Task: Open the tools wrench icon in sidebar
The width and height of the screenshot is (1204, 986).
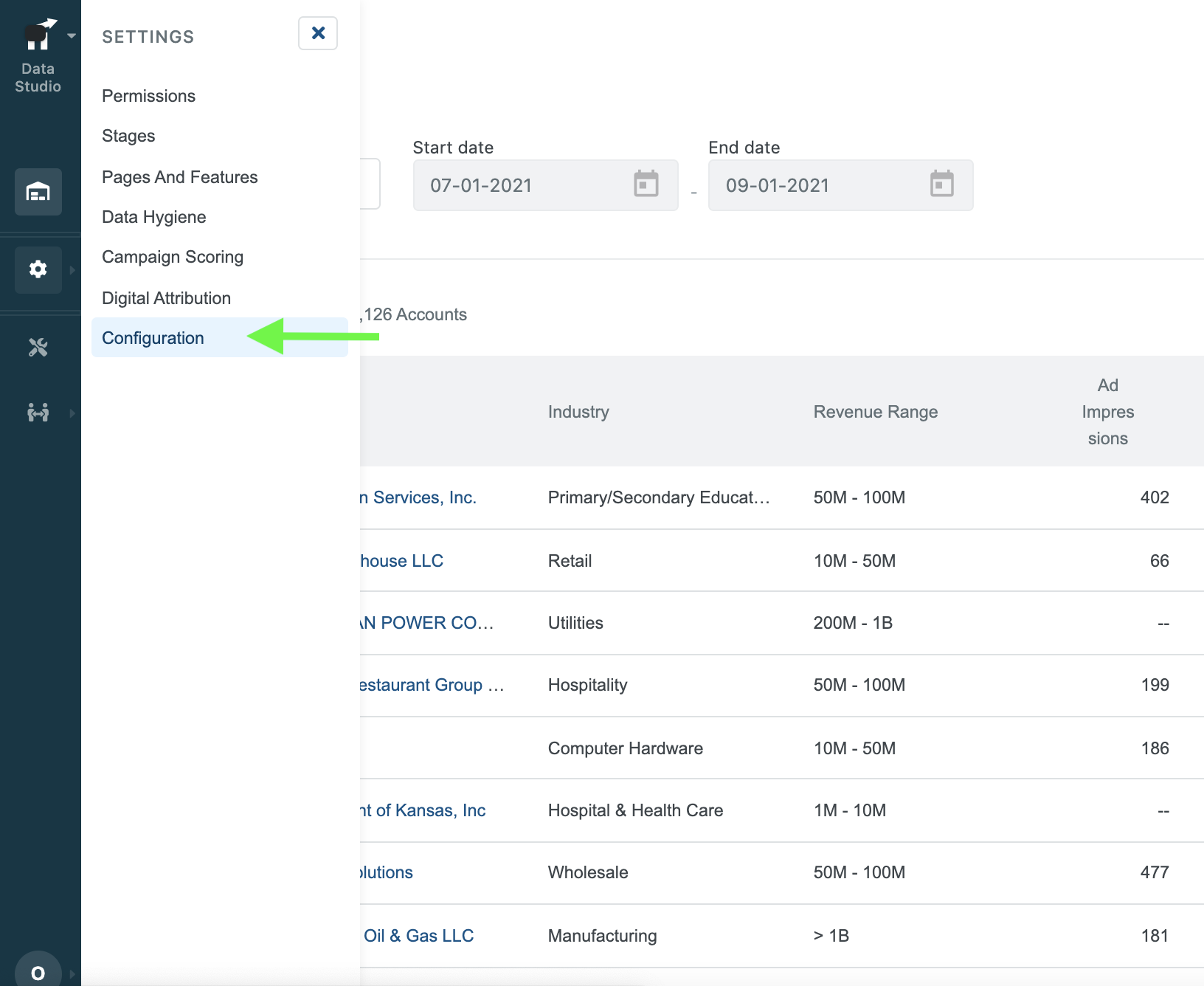Action: (38, 347)
